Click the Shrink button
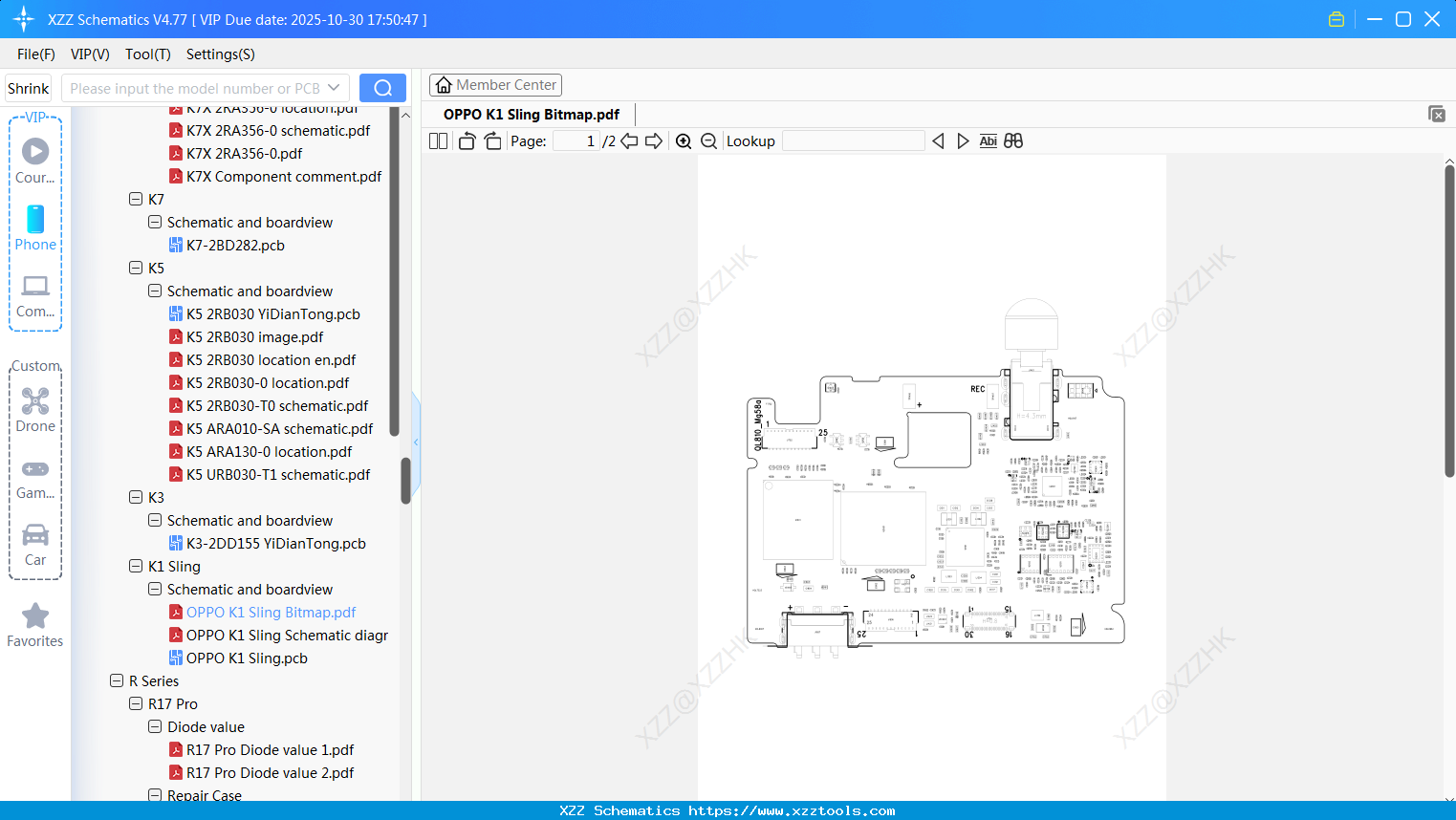Viewport: 1456px width, 820px height. [29, 88]
